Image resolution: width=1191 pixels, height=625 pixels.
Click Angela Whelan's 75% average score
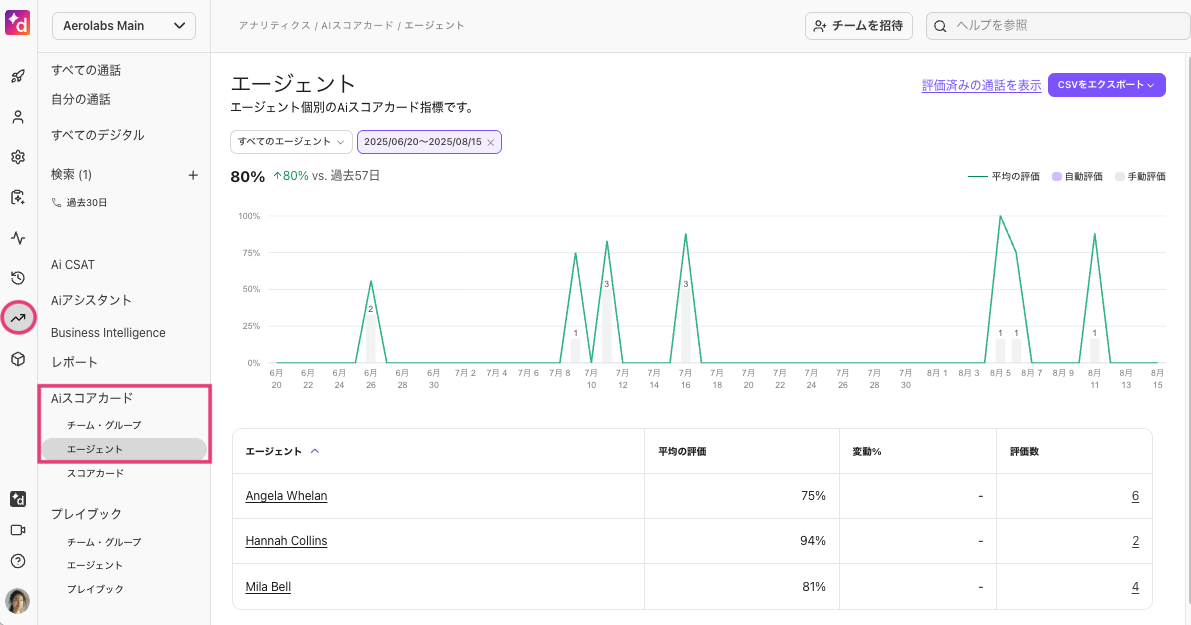click(x=813, y=496)
